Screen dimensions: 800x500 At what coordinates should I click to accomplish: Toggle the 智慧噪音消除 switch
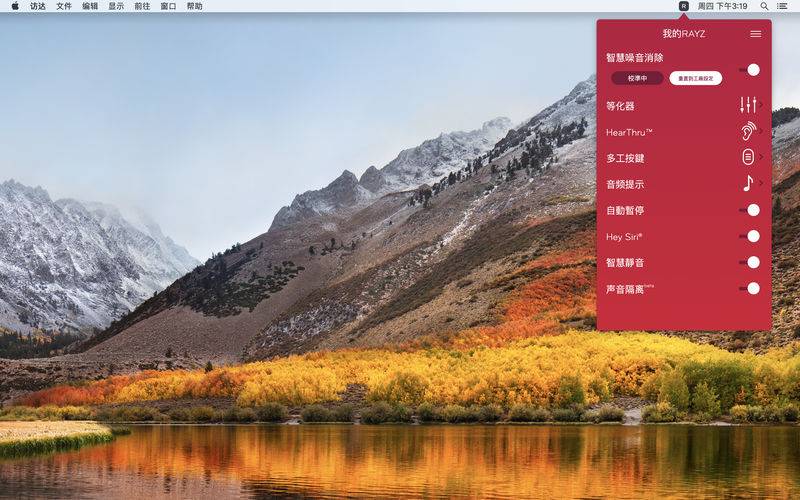(749, 70)
